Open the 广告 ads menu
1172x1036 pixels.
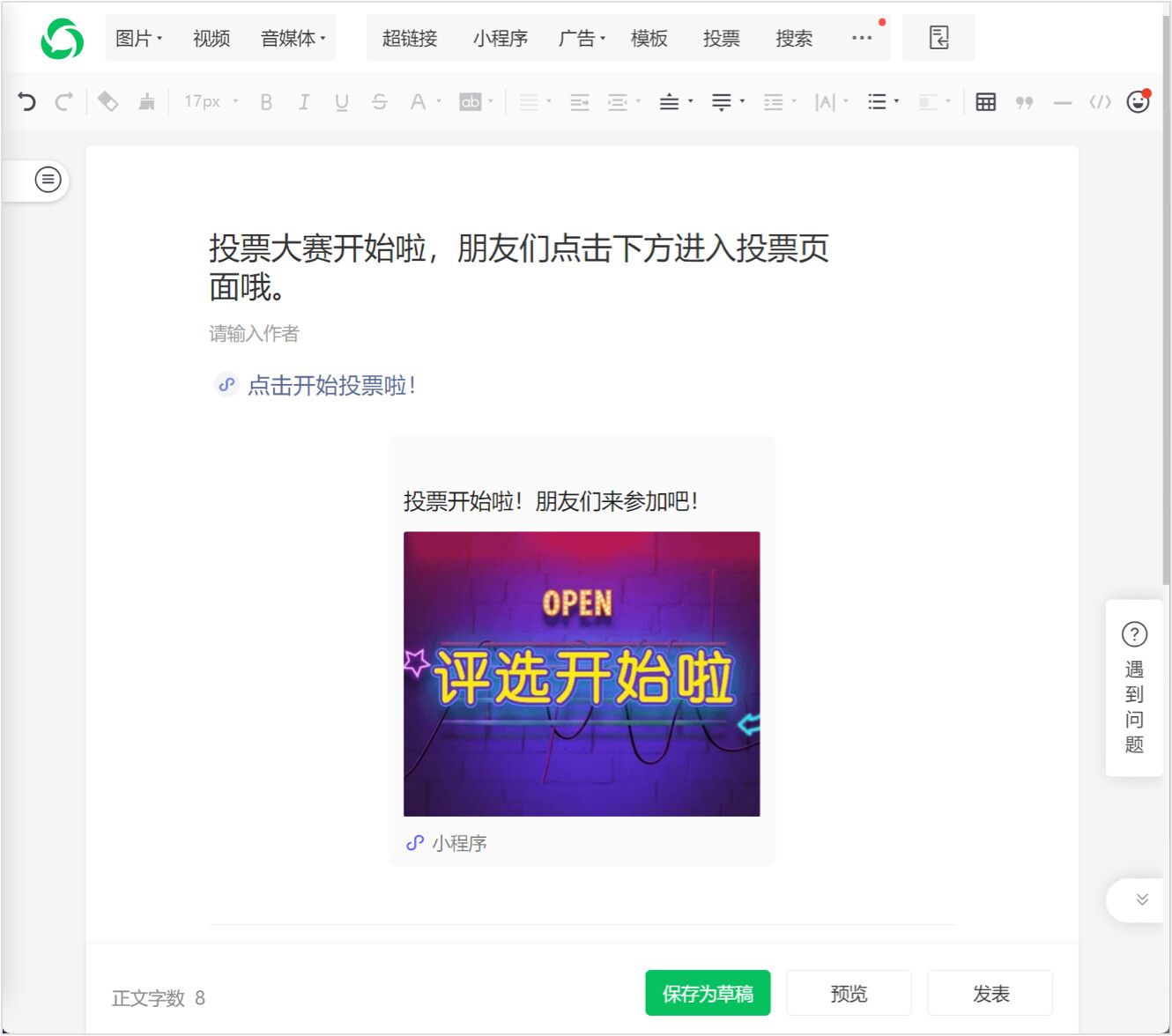pos(582,39)
